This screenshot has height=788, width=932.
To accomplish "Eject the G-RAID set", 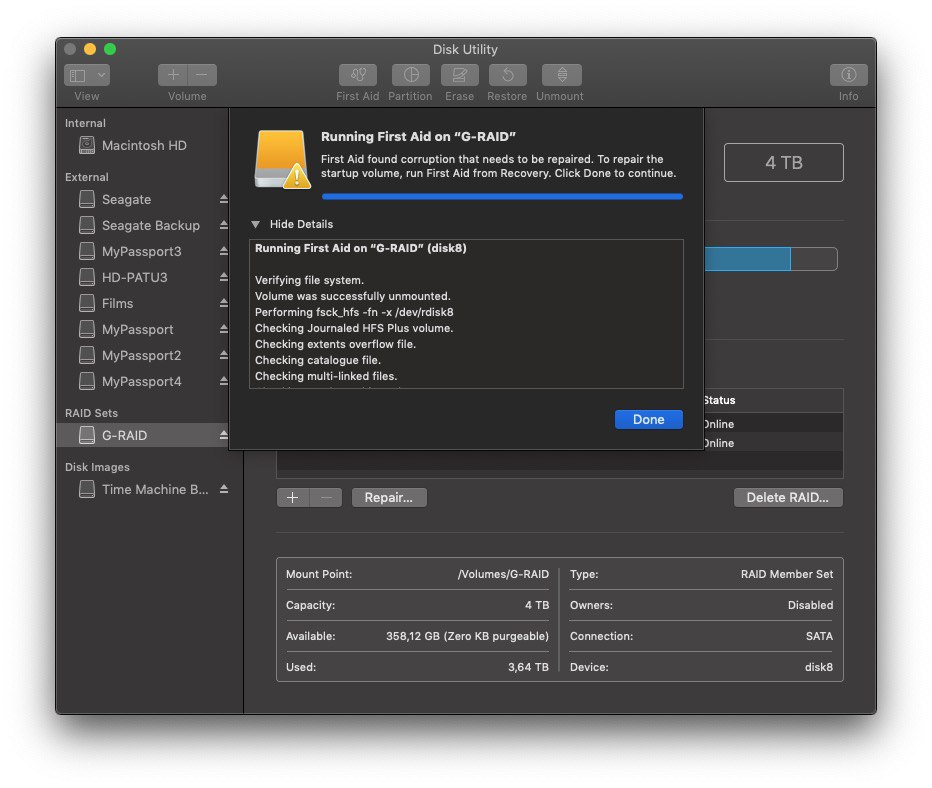I will (x=223, y=435).
